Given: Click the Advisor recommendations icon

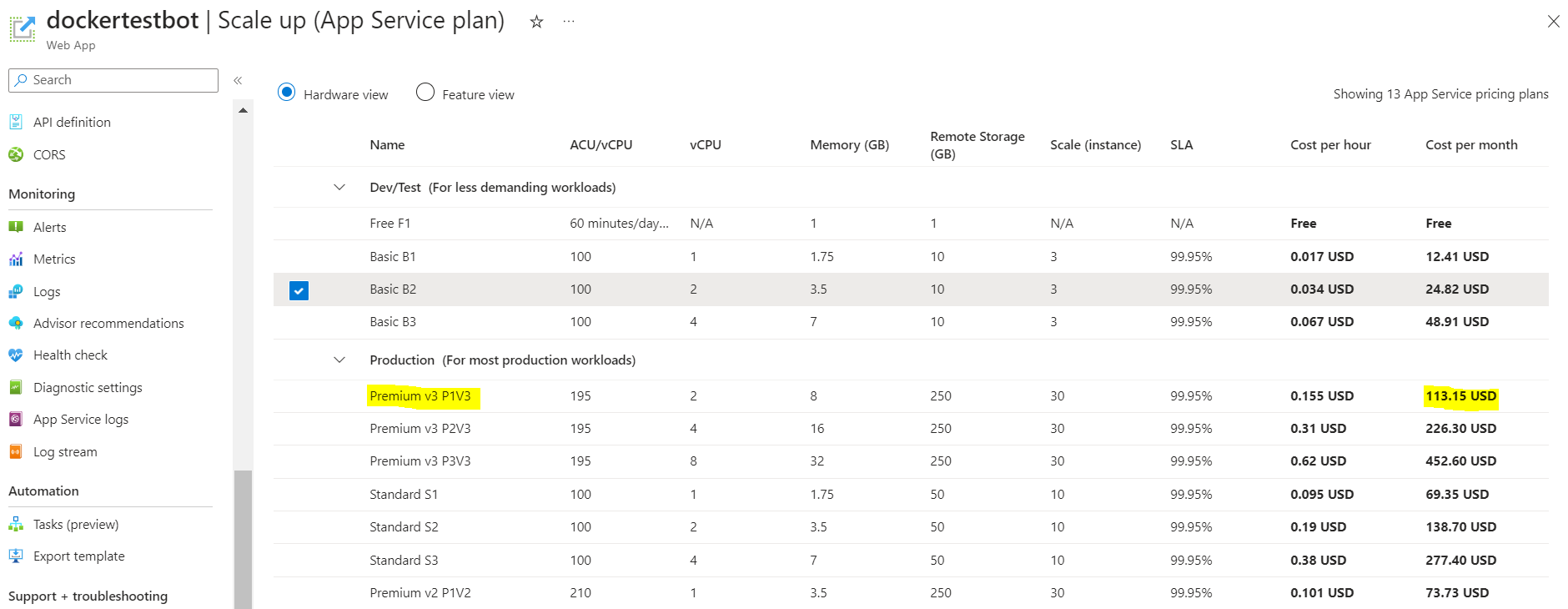Looking at the screenshot, I should 16,323.
